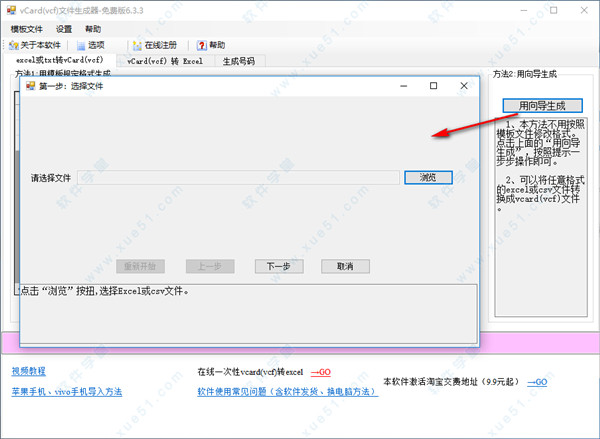Open the 设置 menu
The width and height of the screenshot is (600, 439).
64,29
